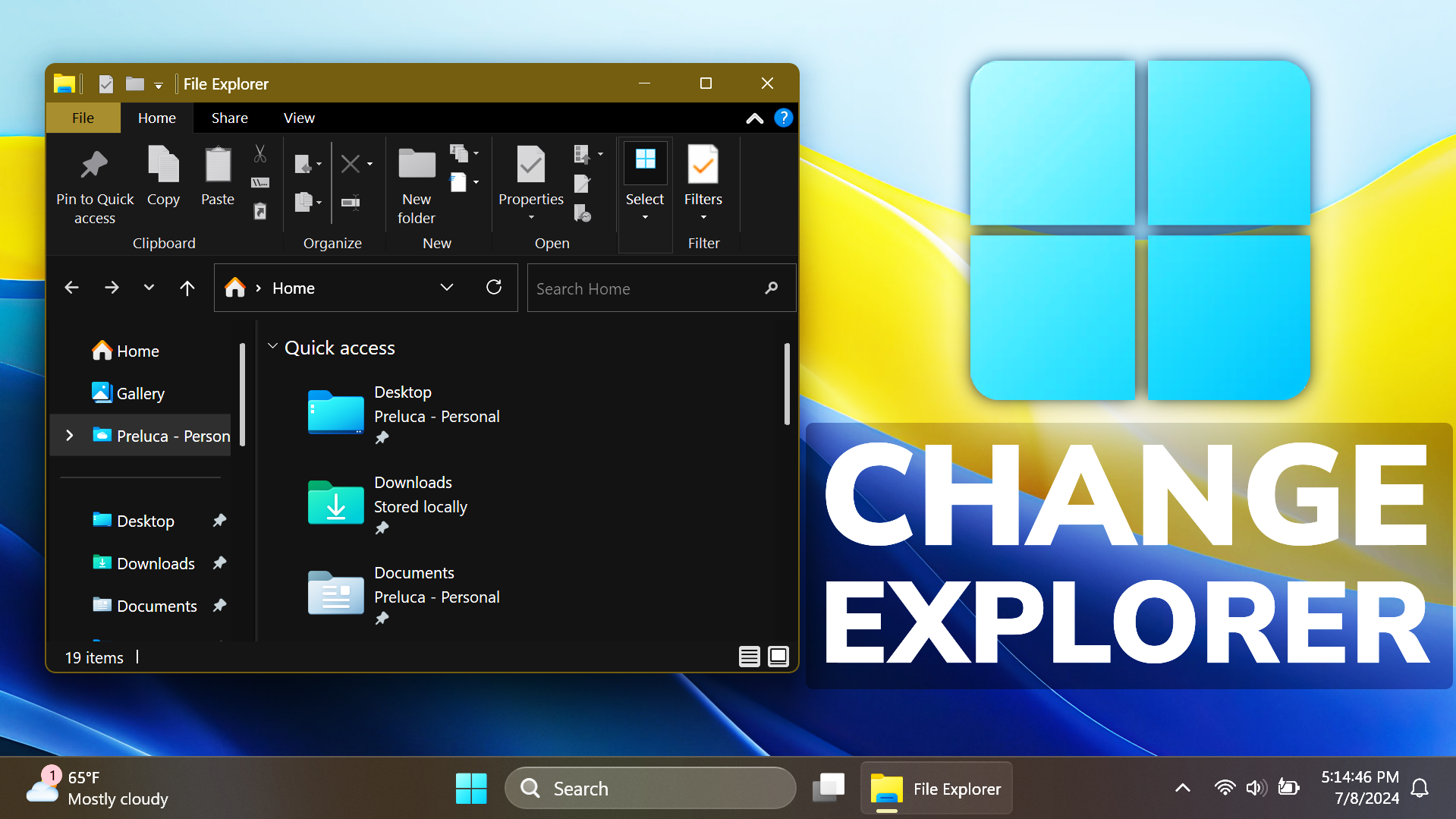Go back using the Back arrow
Viewport: 1456px width, 819px height.
72,288
